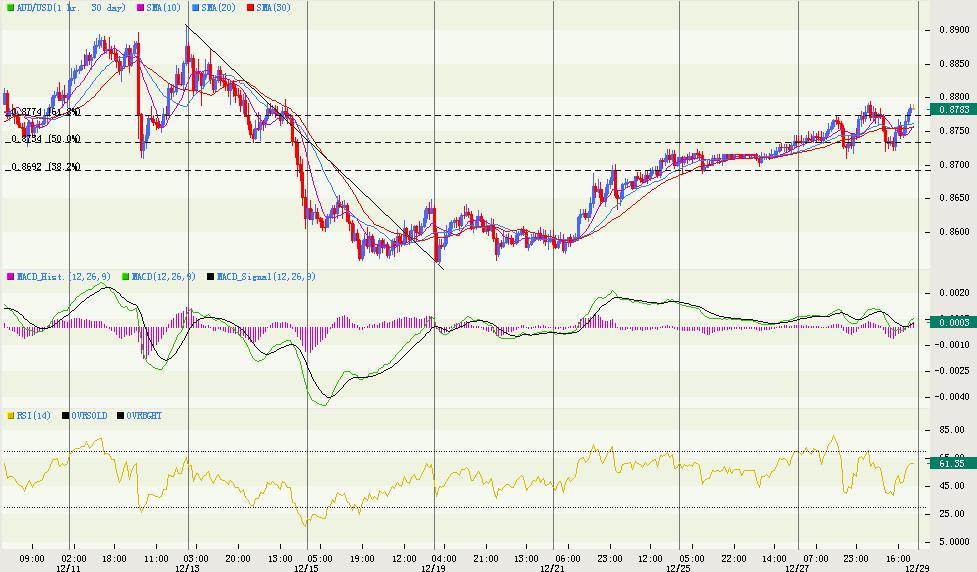Click the 04:00 time axis label
The width and height of the screenshot is (977, 572).
coord(444,558)
